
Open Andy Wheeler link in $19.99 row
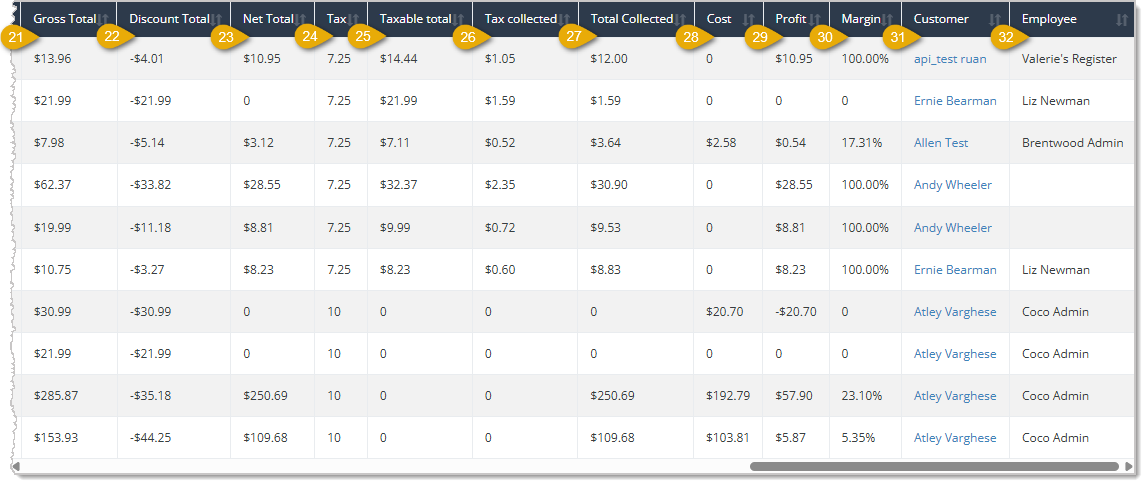(952, 227)
